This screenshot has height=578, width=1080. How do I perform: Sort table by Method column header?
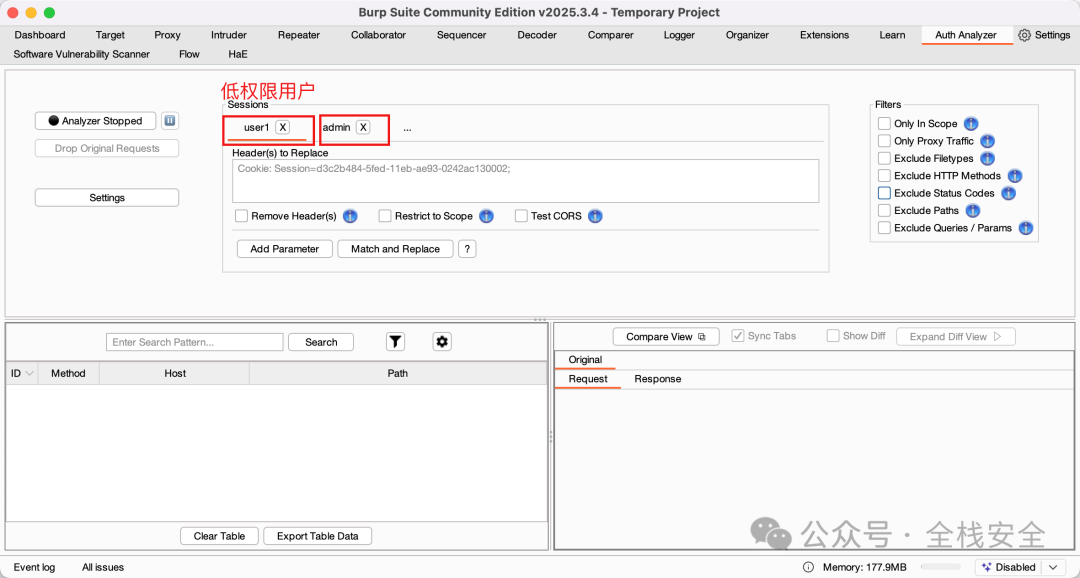click(x=68, y=373)
